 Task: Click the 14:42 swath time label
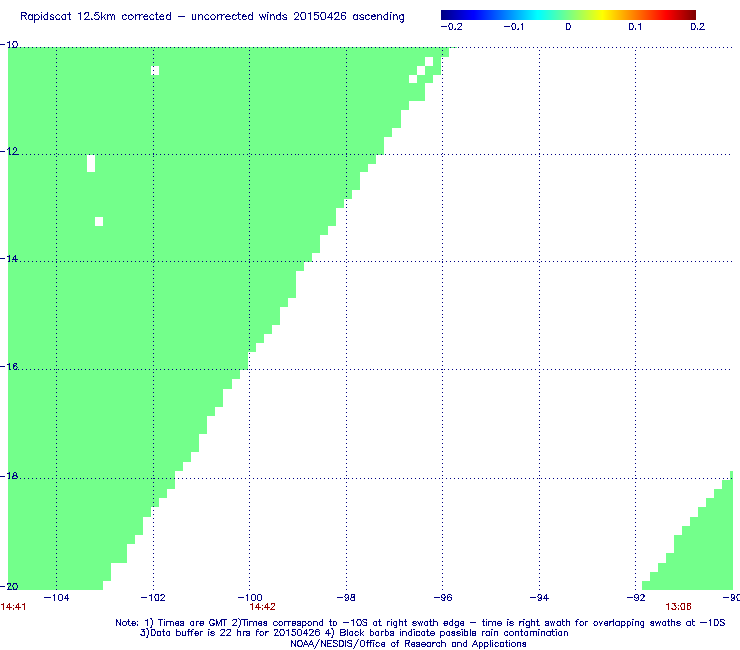(x=262, y=607)
